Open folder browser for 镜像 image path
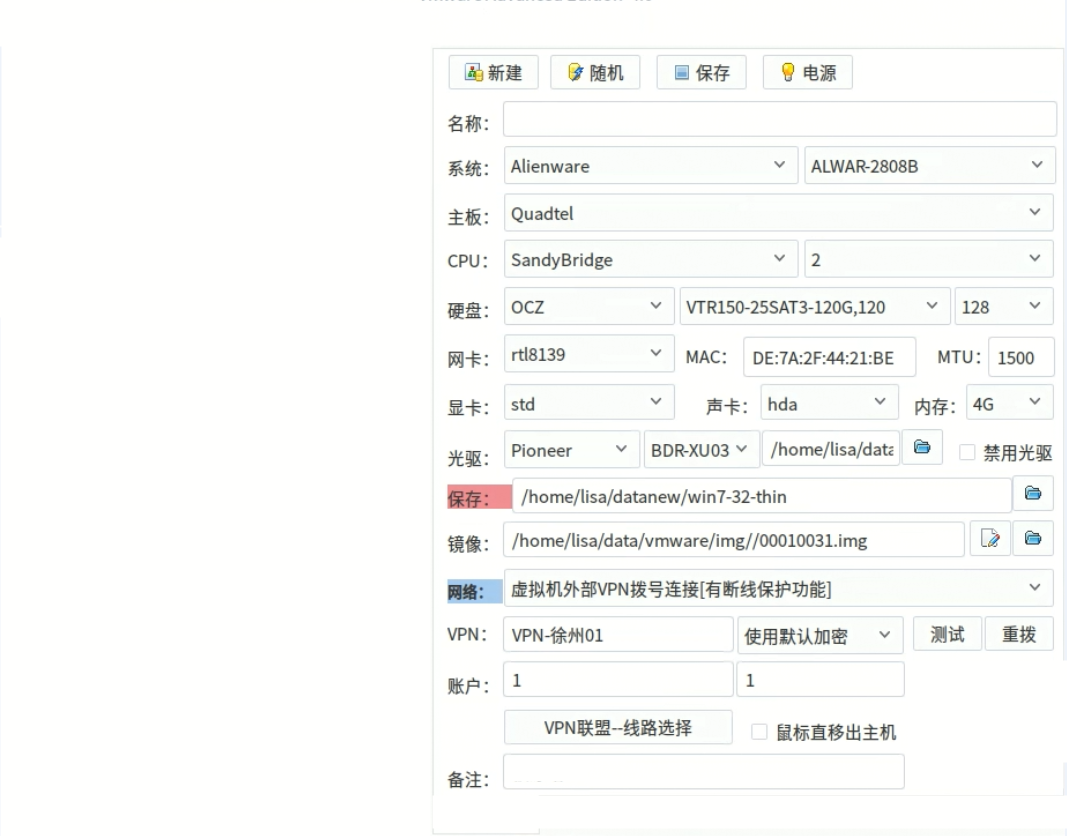The height and width of the screenshot is (836, 1067). (1034, 539)
